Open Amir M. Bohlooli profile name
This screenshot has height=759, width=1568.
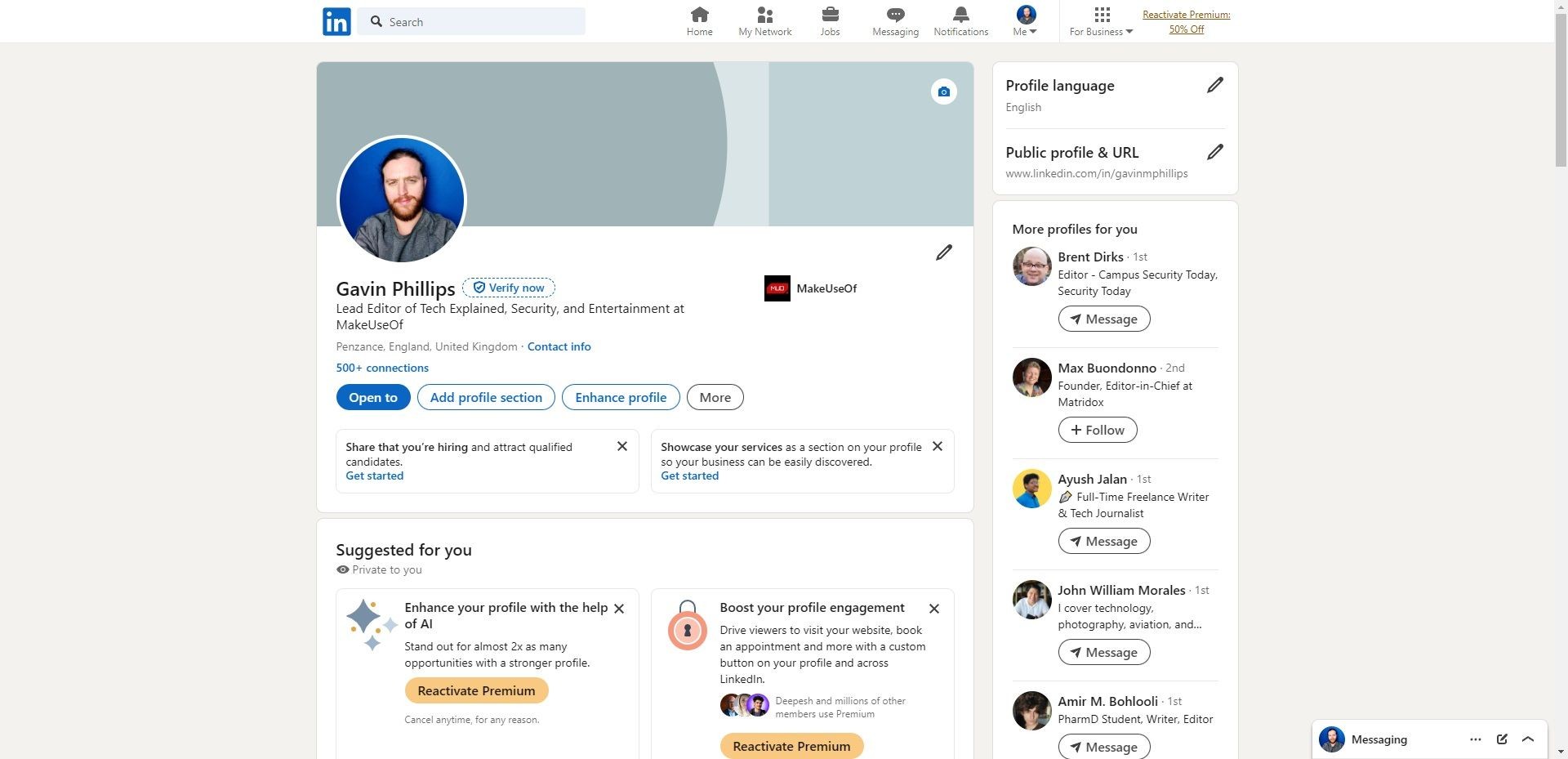coord(1107,701)
